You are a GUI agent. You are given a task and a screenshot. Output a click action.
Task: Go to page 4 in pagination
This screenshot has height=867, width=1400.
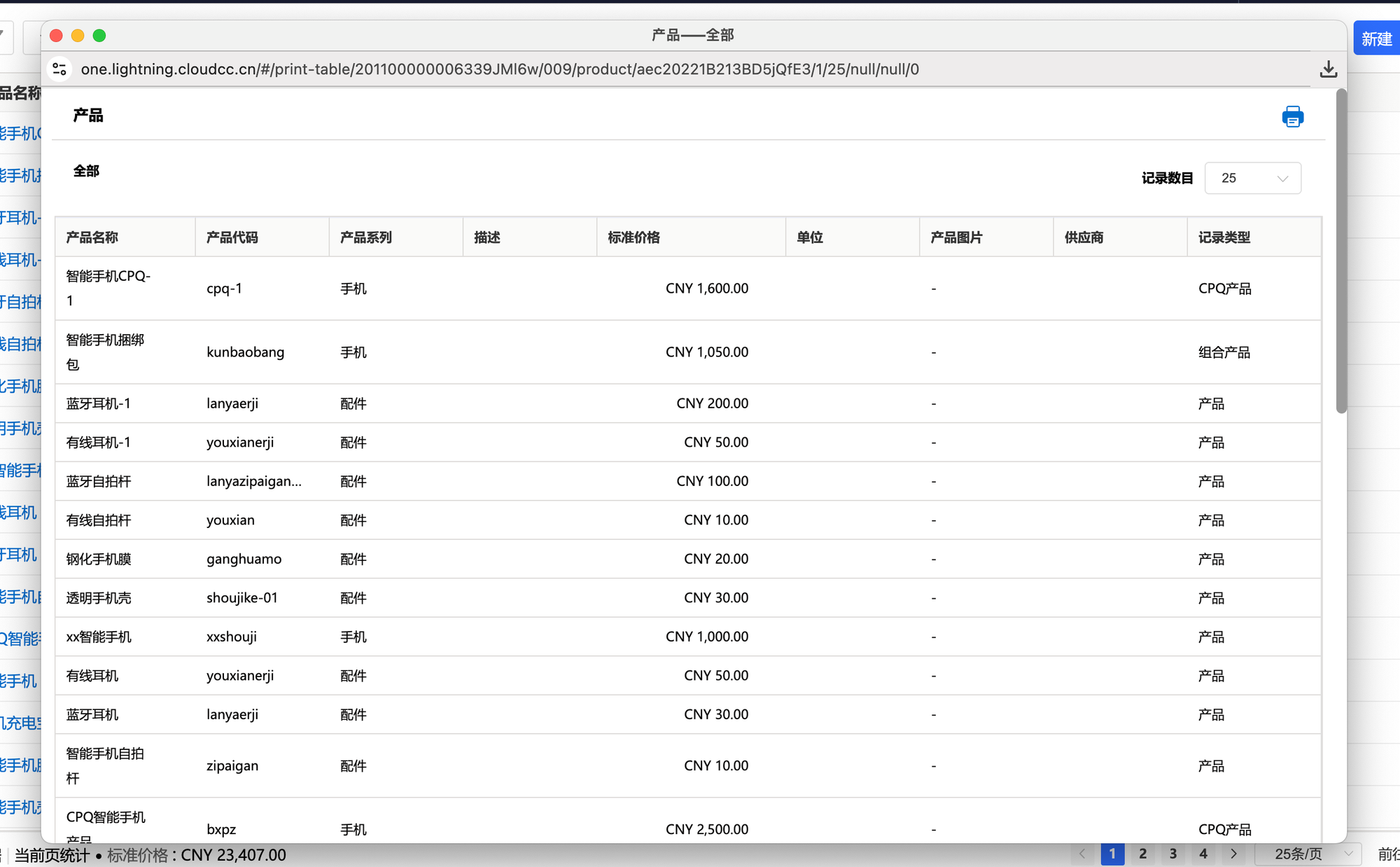(1203, 854)
